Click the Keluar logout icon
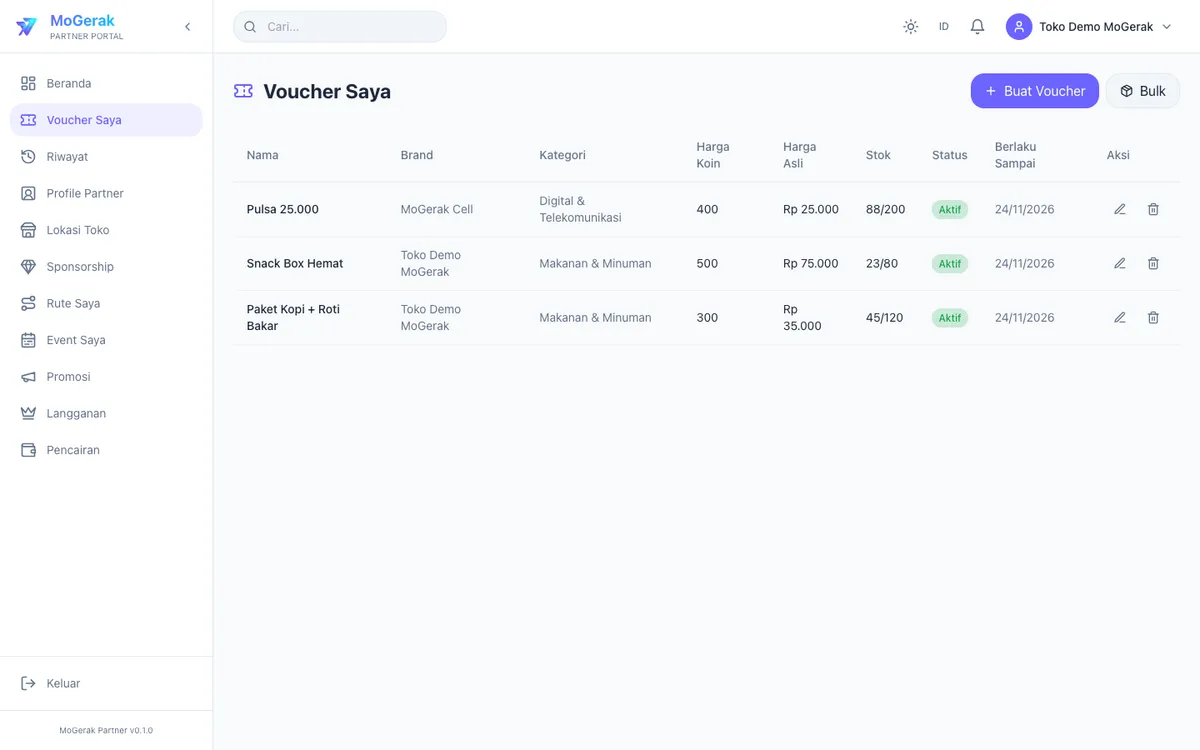This screenshot has height=750, width=1200. point(28,684)
